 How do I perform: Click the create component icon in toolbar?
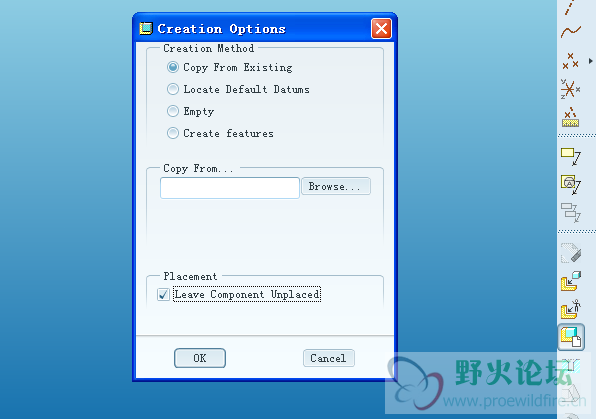(x=571, y=337)
